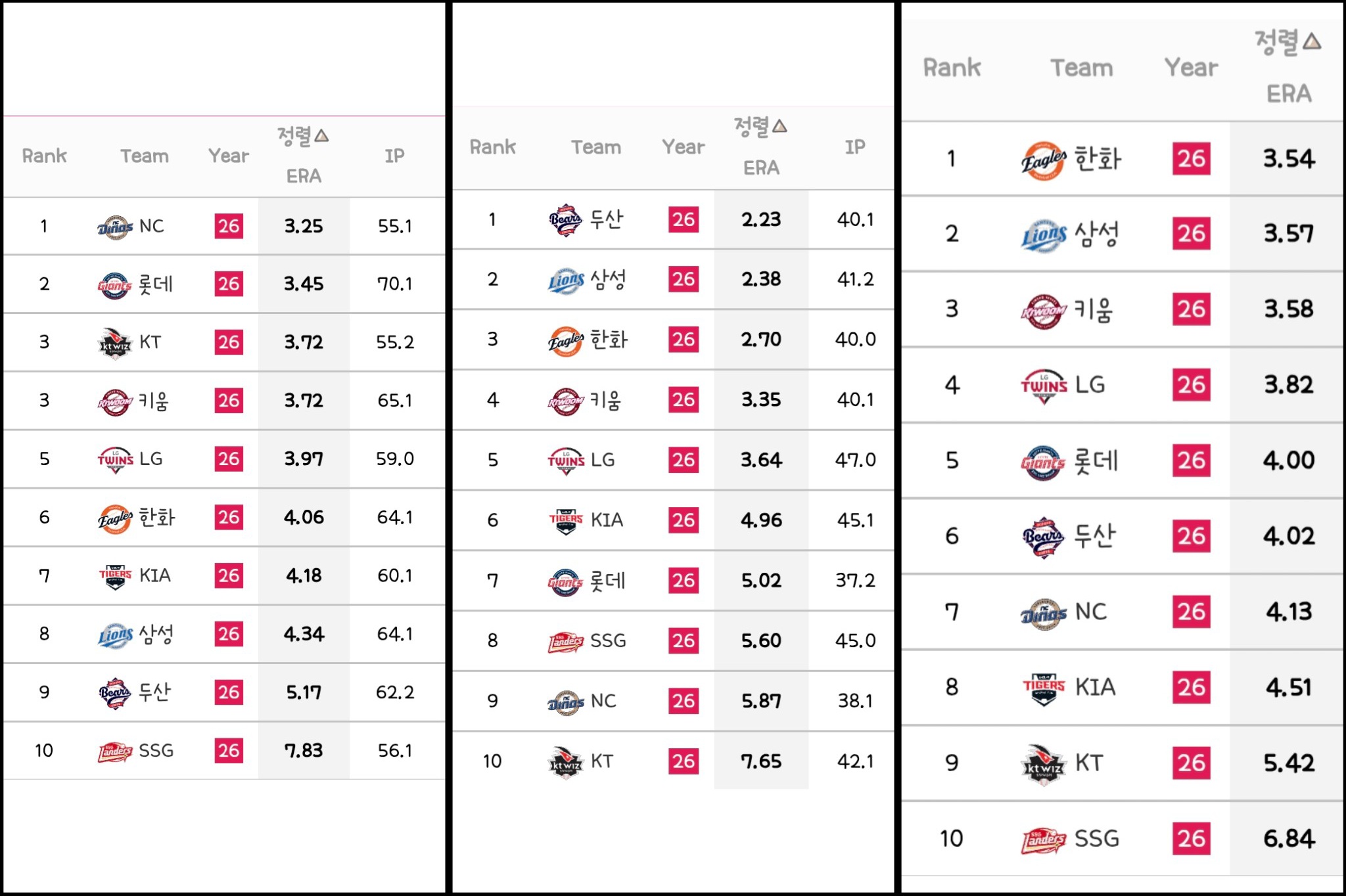Click the KIA Tigers logo in middle table
This screenshot has width=1346, height=896.
[566, 521]
